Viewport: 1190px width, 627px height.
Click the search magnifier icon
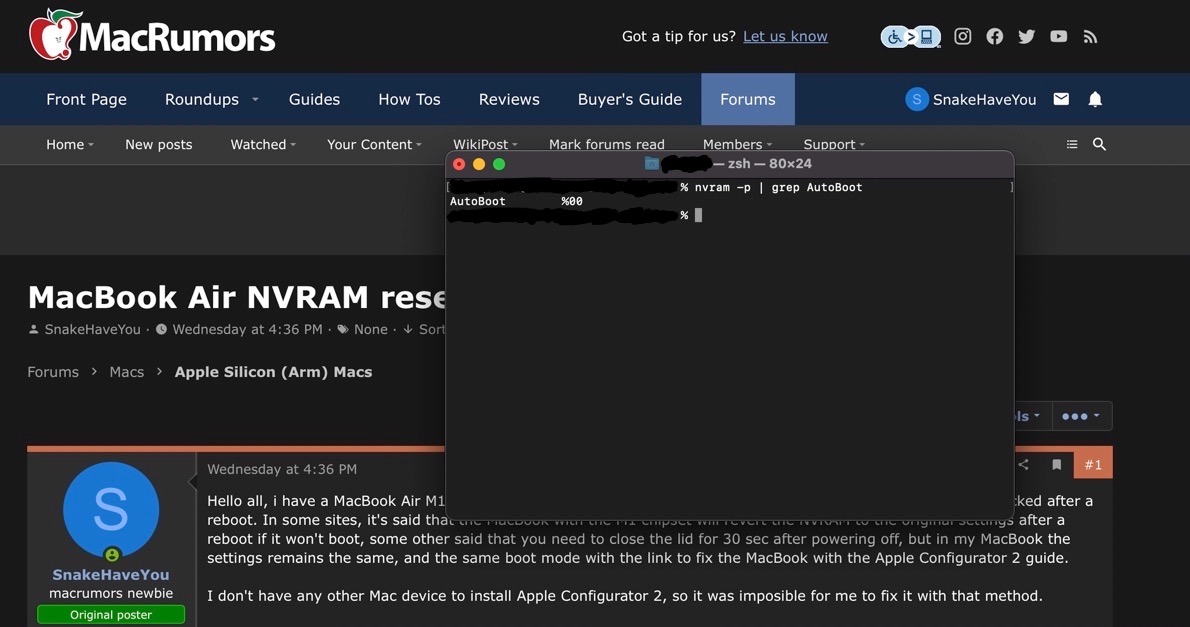point(1099,144)
